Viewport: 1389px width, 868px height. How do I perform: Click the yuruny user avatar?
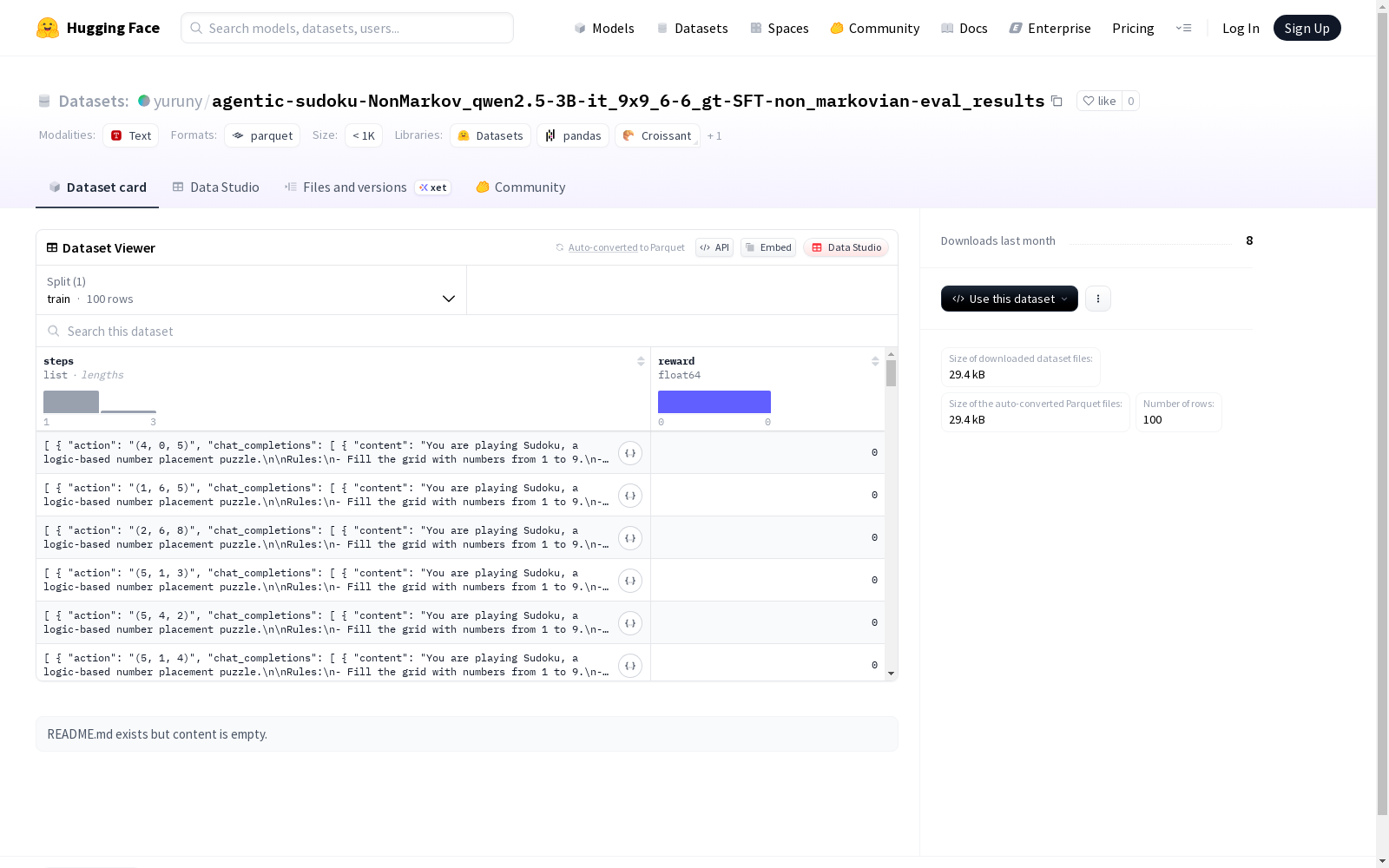pos(144,101)
